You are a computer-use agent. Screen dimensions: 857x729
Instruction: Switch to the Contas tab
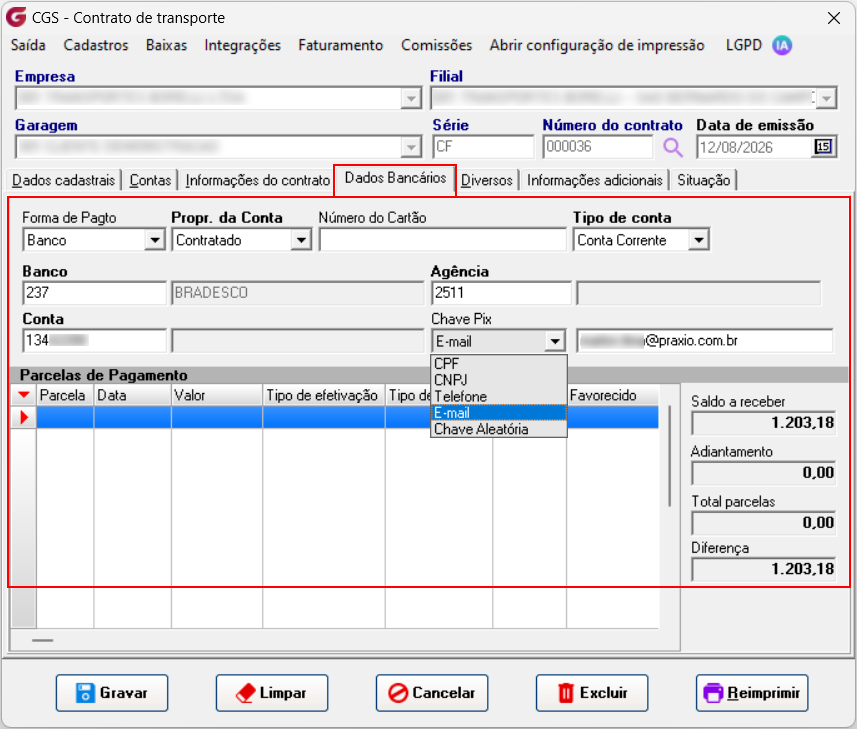[x=150, y=180]
